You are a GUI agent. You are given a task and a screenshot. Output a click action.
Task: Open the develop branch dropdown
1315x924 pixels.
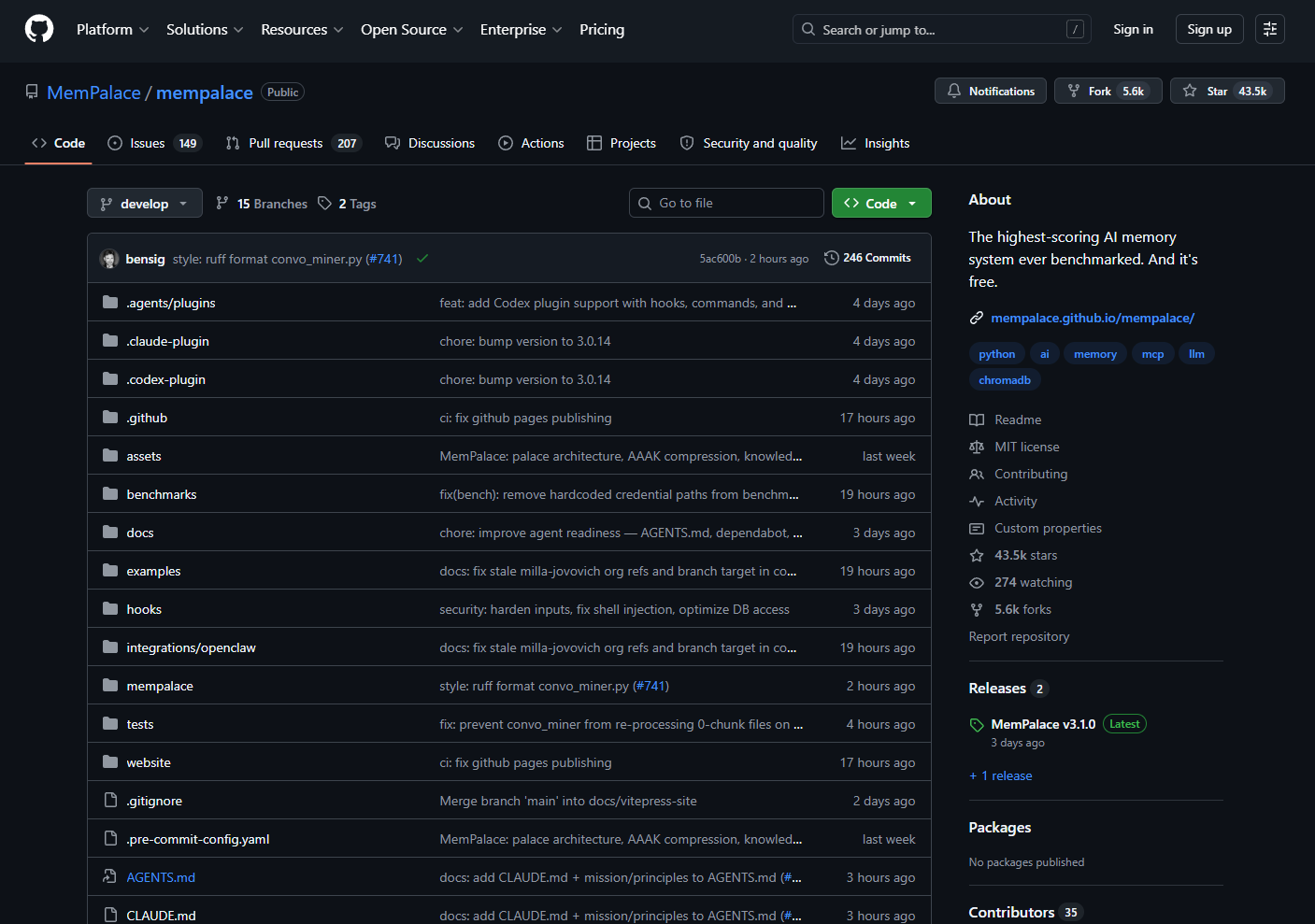(145, 204)
